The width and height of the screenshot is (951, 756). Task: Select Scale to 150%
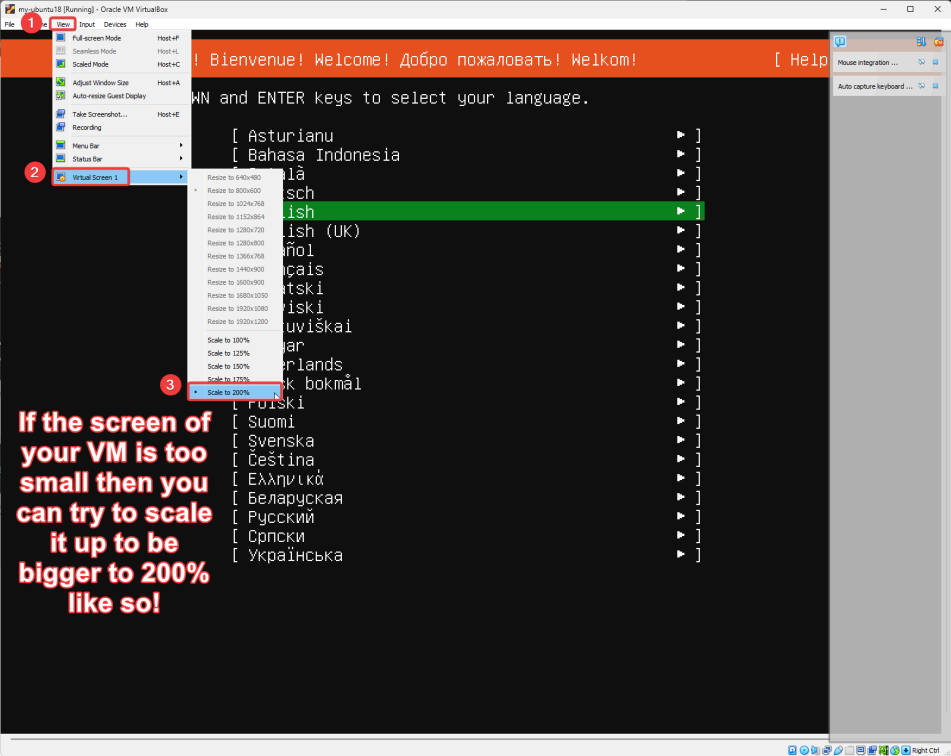[x=235, y=366]
